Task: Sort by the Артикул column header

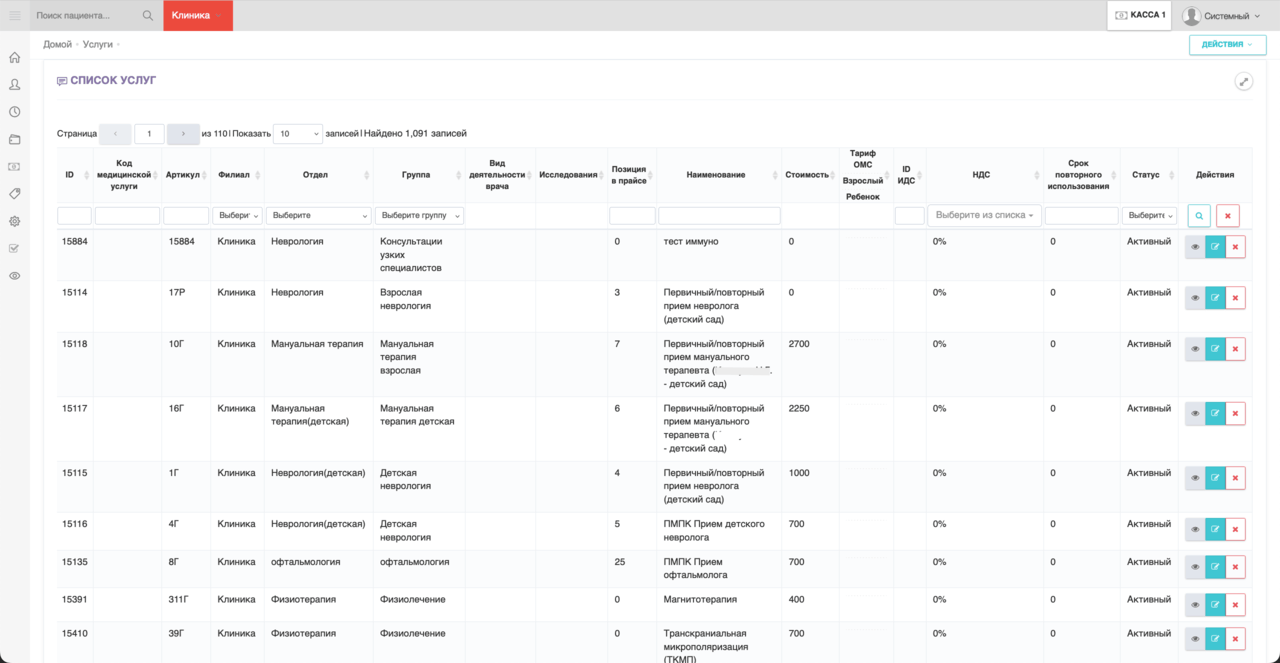Action: point(185,175)
